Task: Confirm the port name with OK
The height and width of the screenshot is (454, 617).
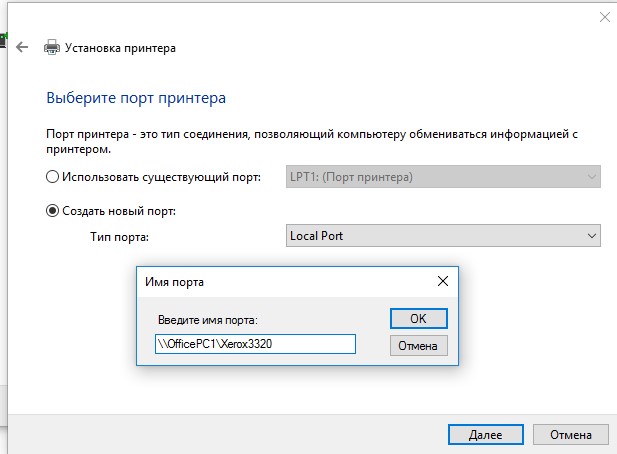Action: click(418, 318)
